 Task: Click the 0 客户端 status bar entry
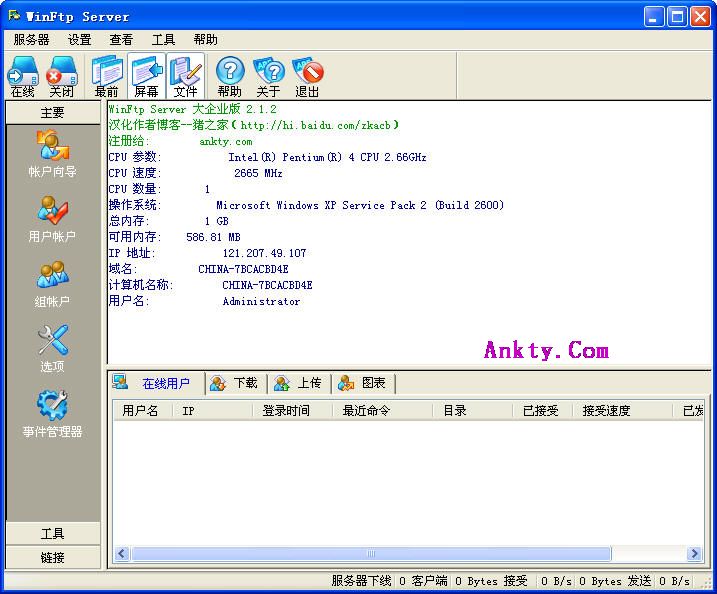click(423, 581)
